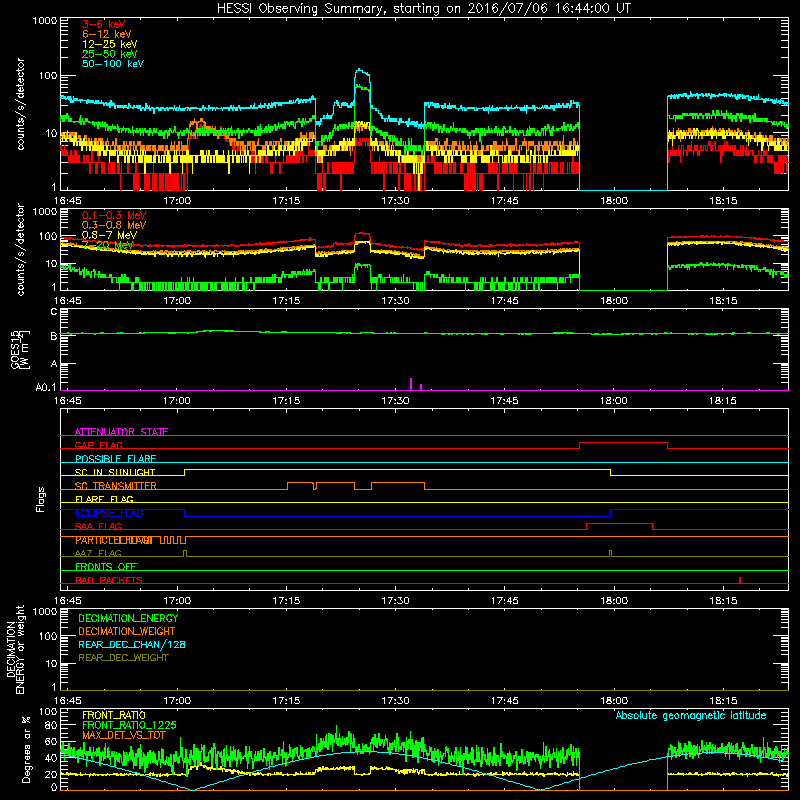Select the 3-6 keV legend label

click(104, 24)
